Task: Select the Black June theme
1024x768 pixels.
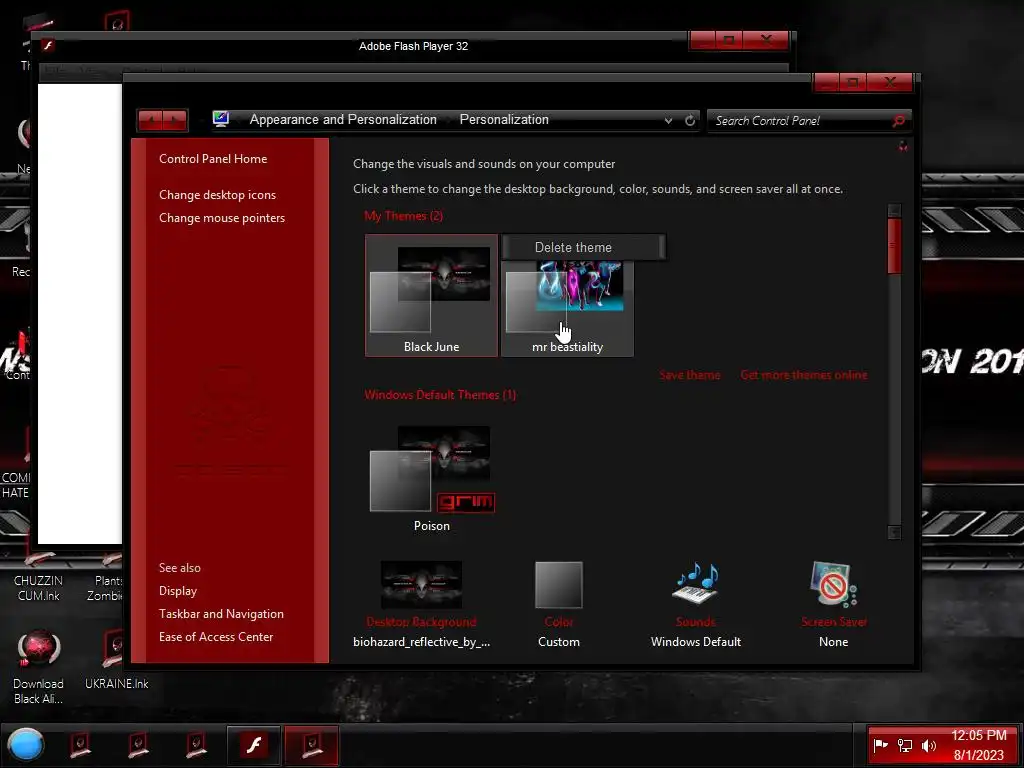Action: pos(431,296)
